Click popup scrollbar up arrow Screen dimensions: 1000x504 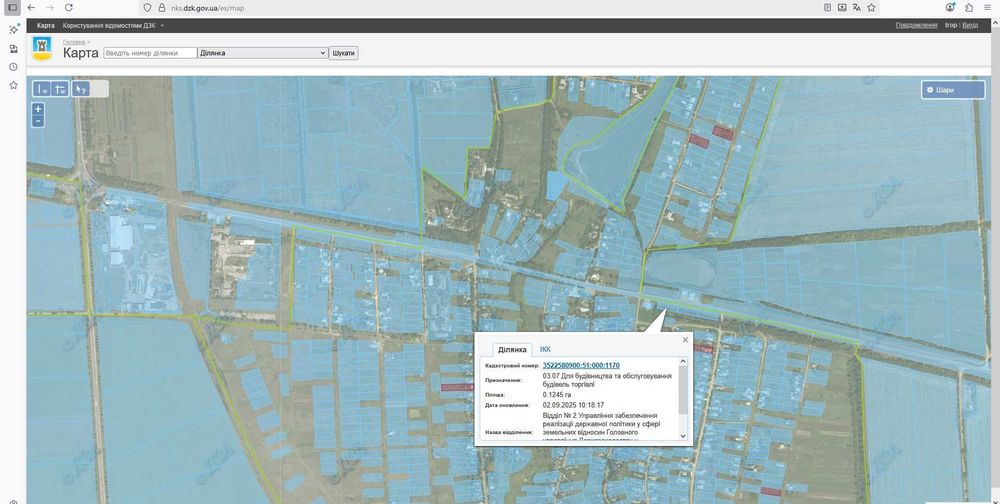(683, 361)
